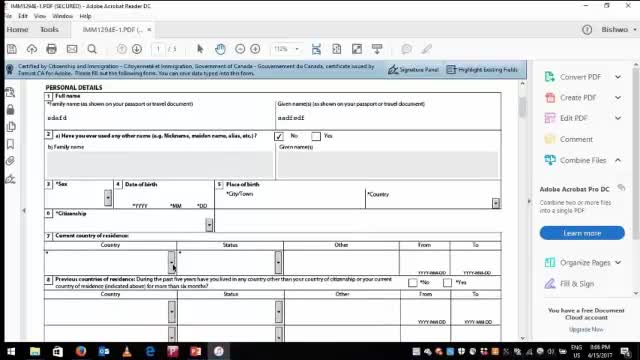Expand the Organize Pages options
640x360 pixels.
click(618, 262)
